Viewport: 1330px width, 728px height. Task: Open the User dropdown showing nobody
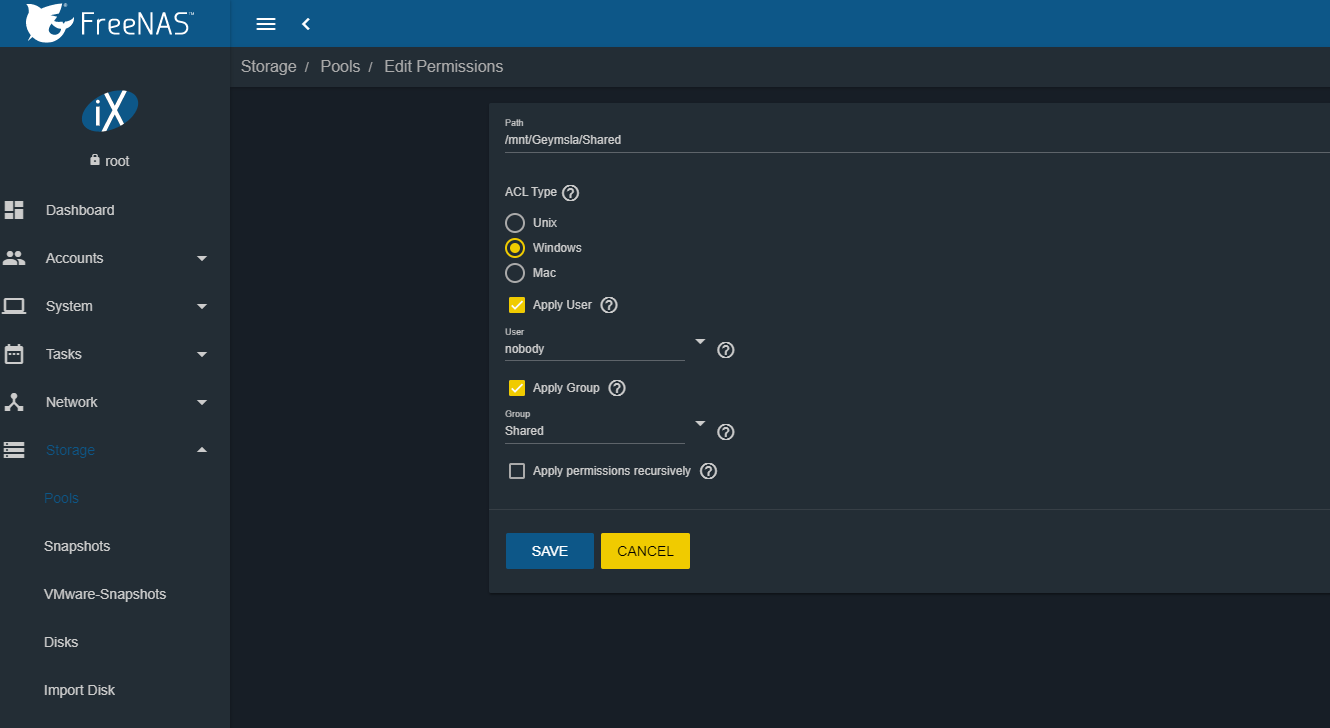pyautogui.click(x=595, y=349)
